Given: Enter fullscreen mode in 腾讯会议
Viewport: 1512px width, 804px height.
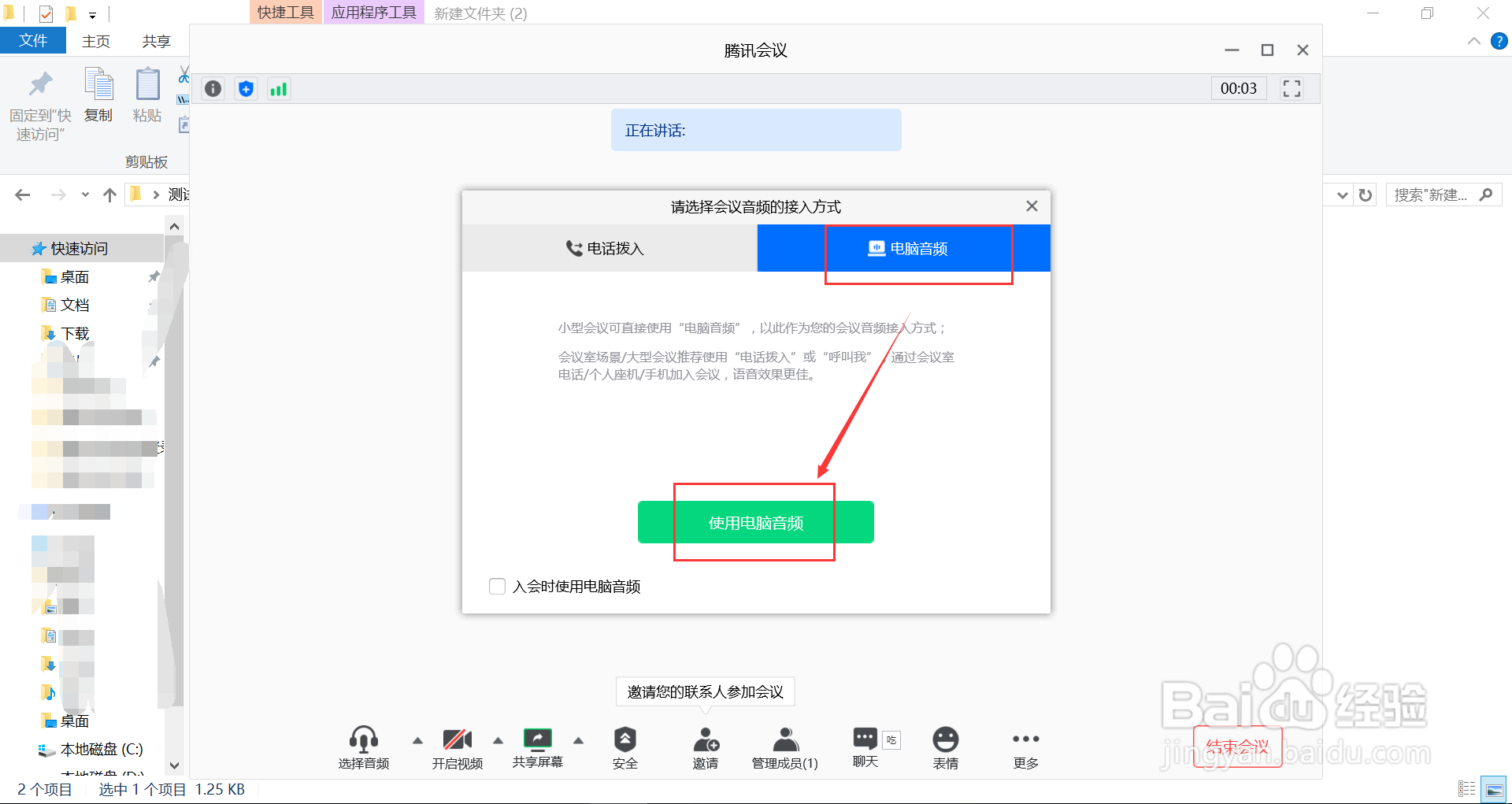Looking at the screenshot, I should 1291,88.
